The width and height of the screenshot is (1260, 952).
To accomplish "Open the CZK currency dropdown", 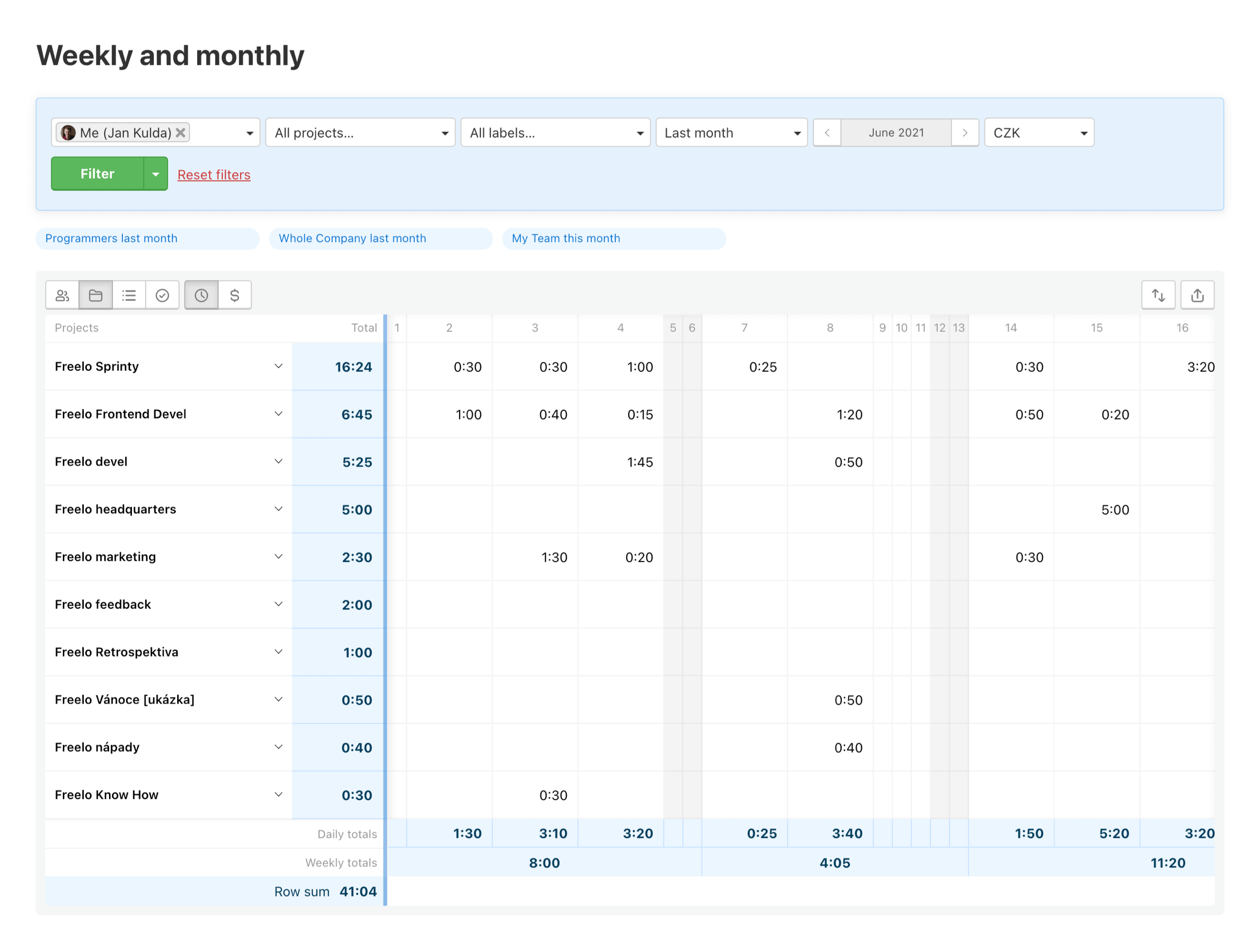I will 1039,133.
